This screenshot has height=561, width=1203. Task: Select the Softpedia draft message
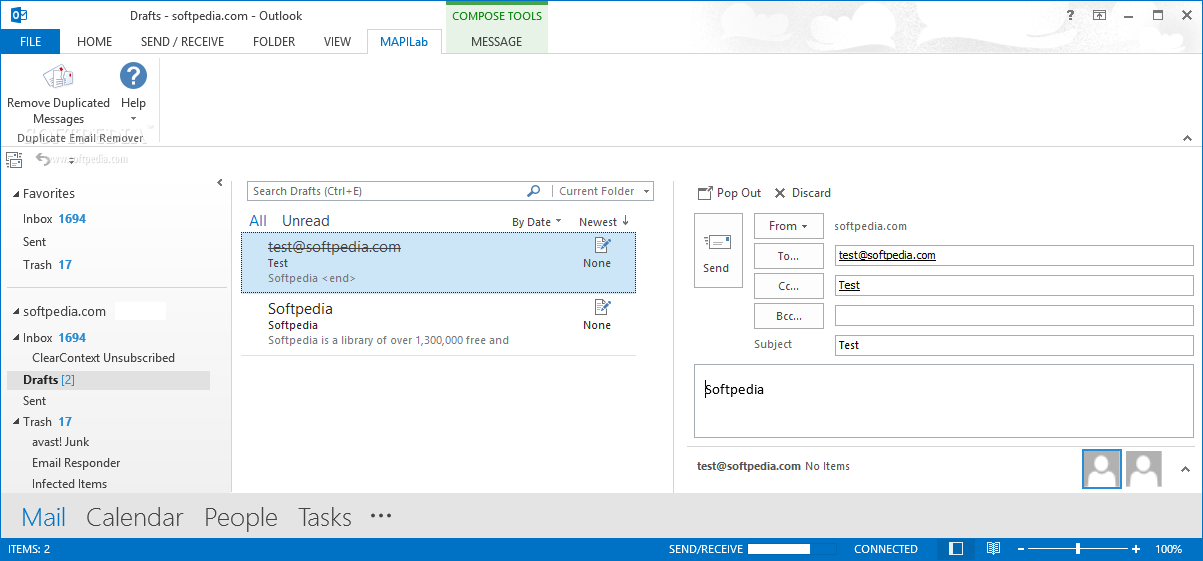tap(439, 324)
